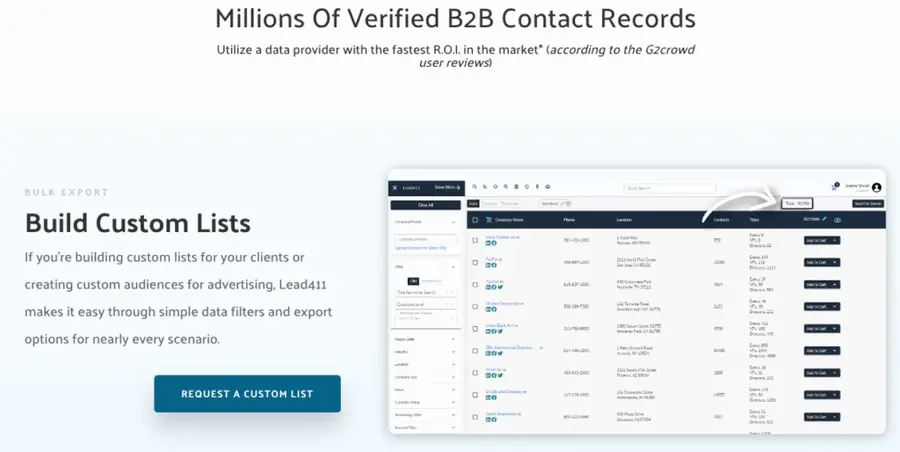
Task: Click the Company/People text input in sidebar
Action: pyautogui.click(x=426, y=239)
